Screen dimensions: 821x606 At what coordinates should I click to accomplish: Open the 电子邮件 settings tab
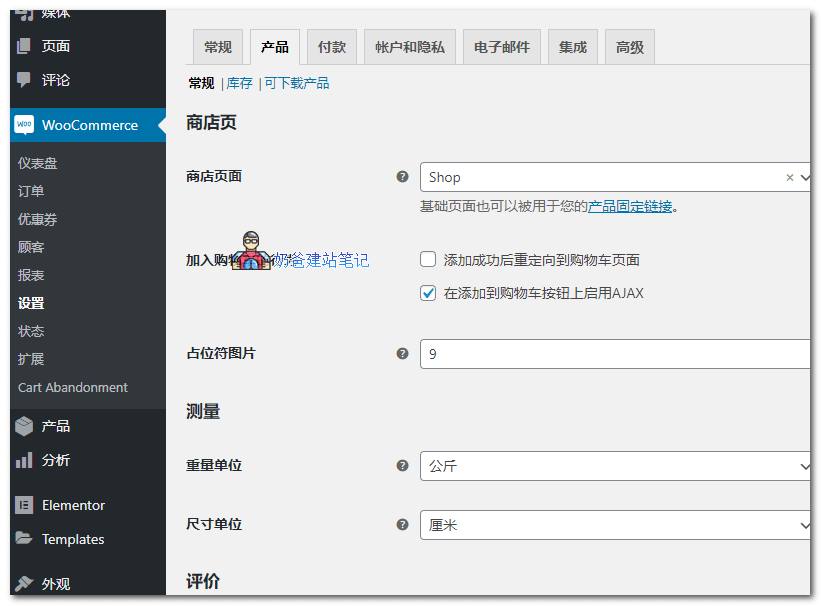click(502, 47)
